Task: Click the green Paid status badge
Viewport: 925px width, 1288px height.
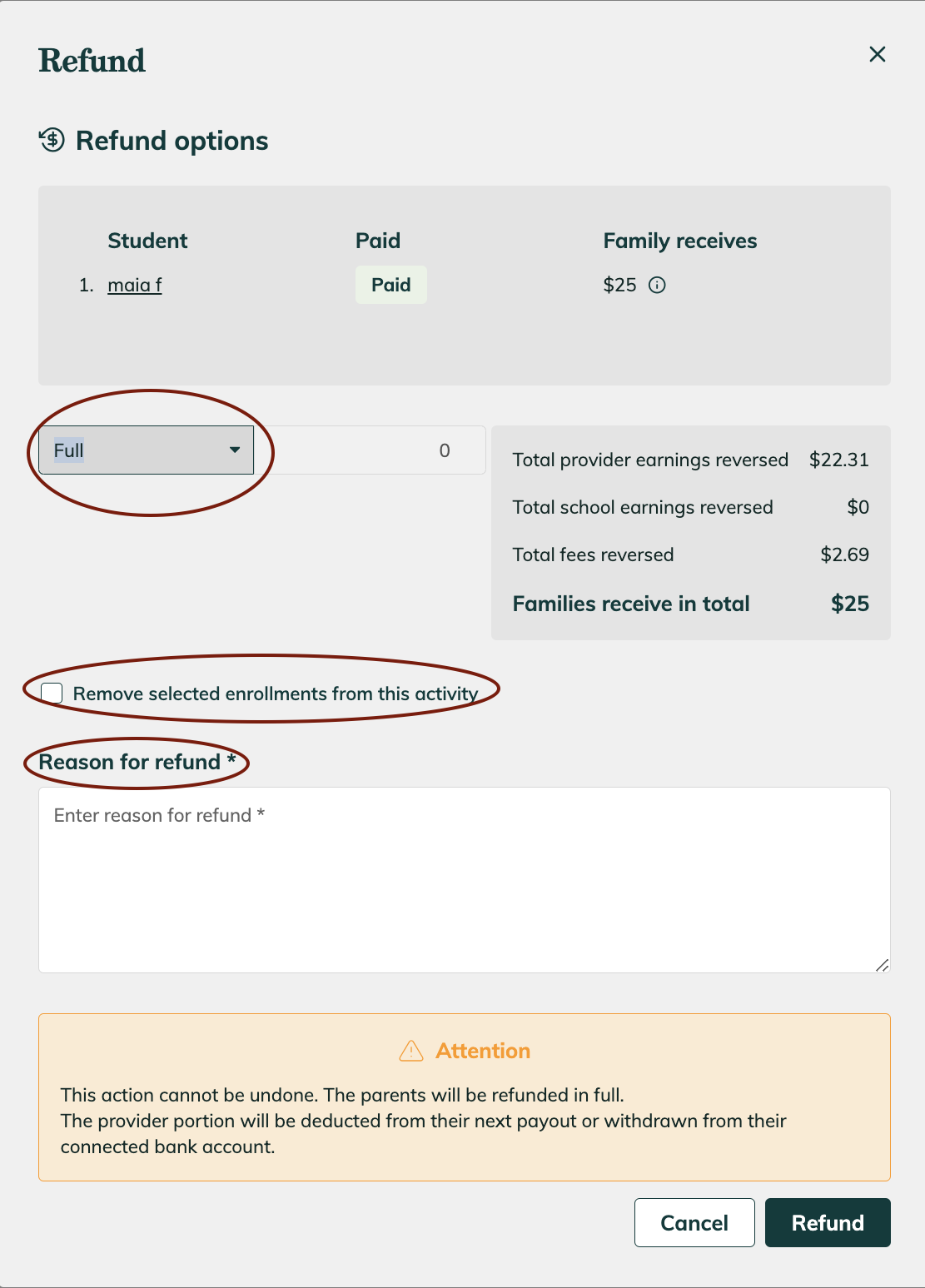Action: (390, 285)
